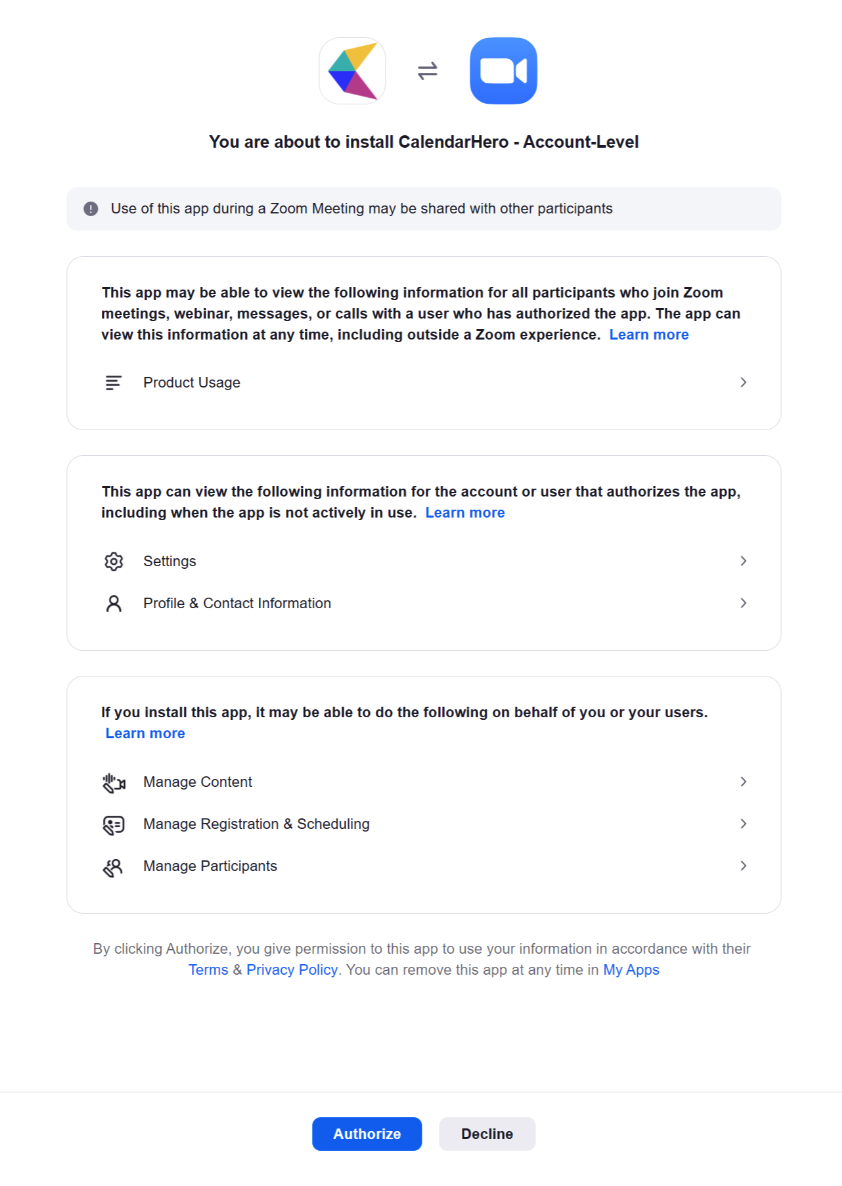Viewport: 842px width, 1186px height.
Task: Click the Zoom camera logo
Action: coord(503,71)
